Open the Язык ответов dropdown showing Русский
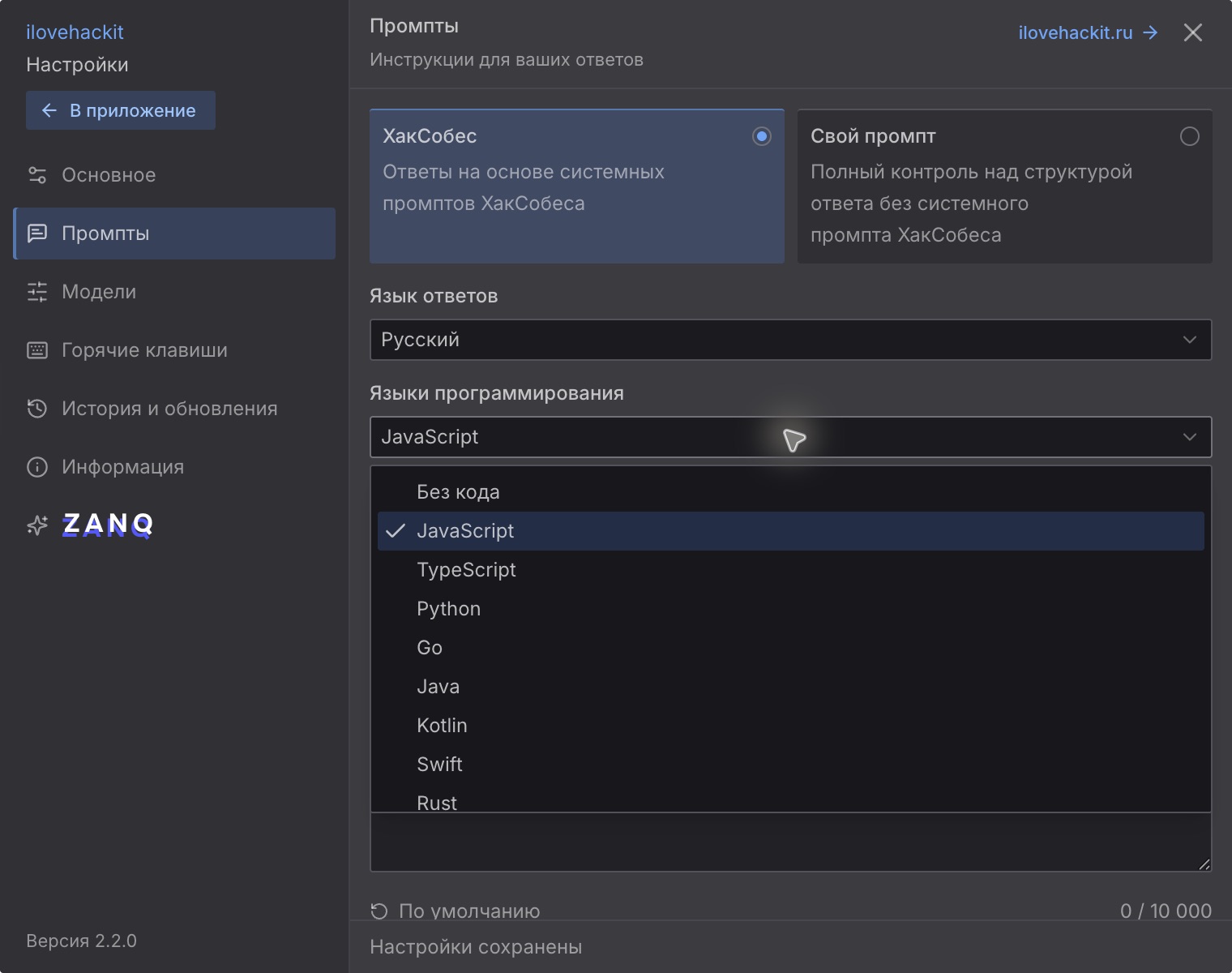This screenshot has height=973, width=1232. pyautogui.click(x=790, y=340)
